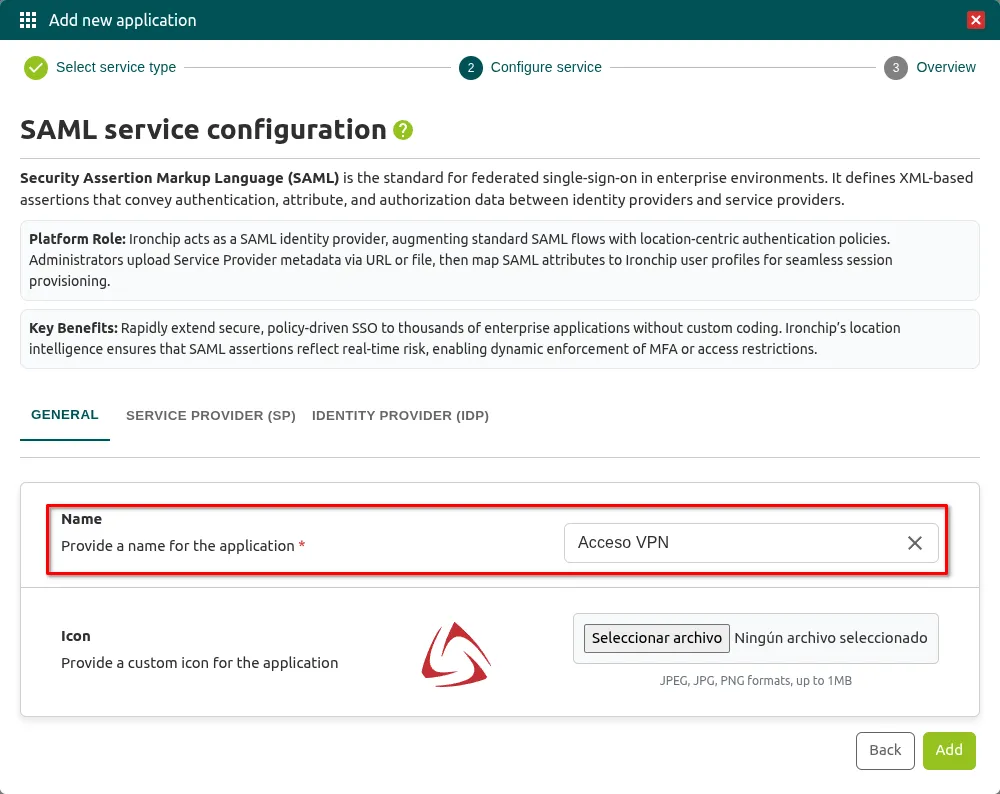Jump to the Overview step
The height and width of the screenshot is (794, 1000).
[x=946, y=67]
